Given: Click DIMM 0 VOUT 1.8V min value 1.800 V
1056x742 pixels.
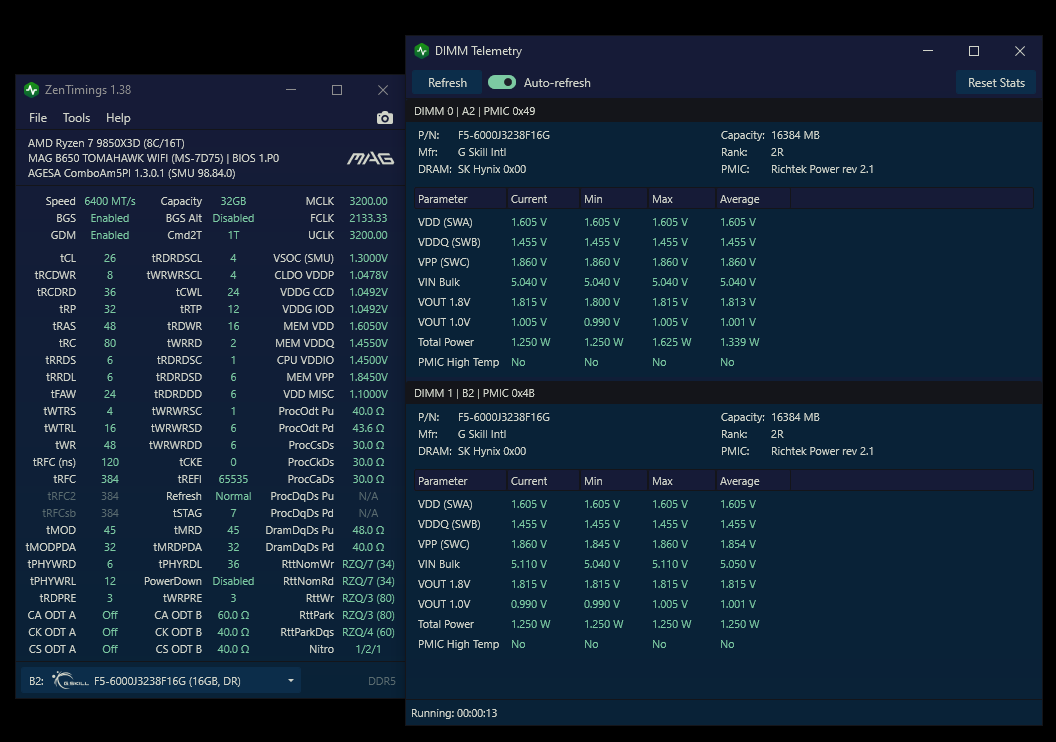Looking at the screenshot, I should tap(602, 302).
